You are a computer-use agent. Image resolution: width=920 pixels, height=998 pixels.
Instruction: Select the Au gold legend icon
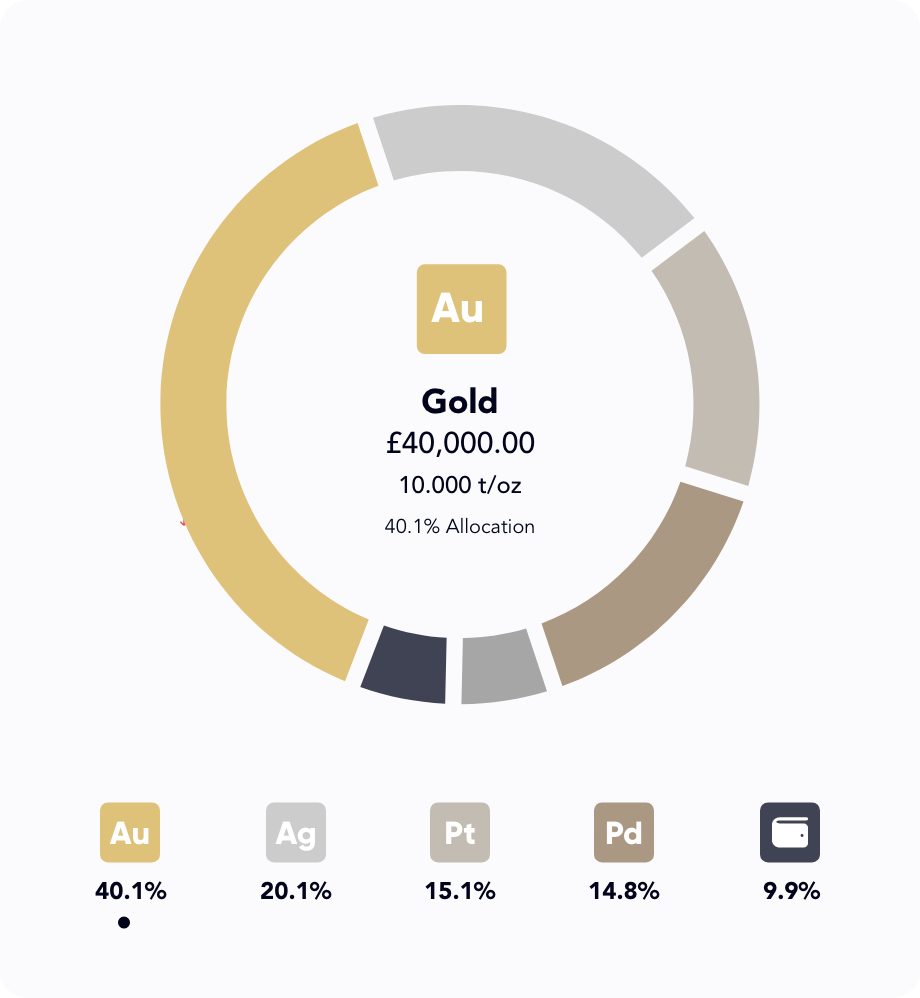click(130, 832)
